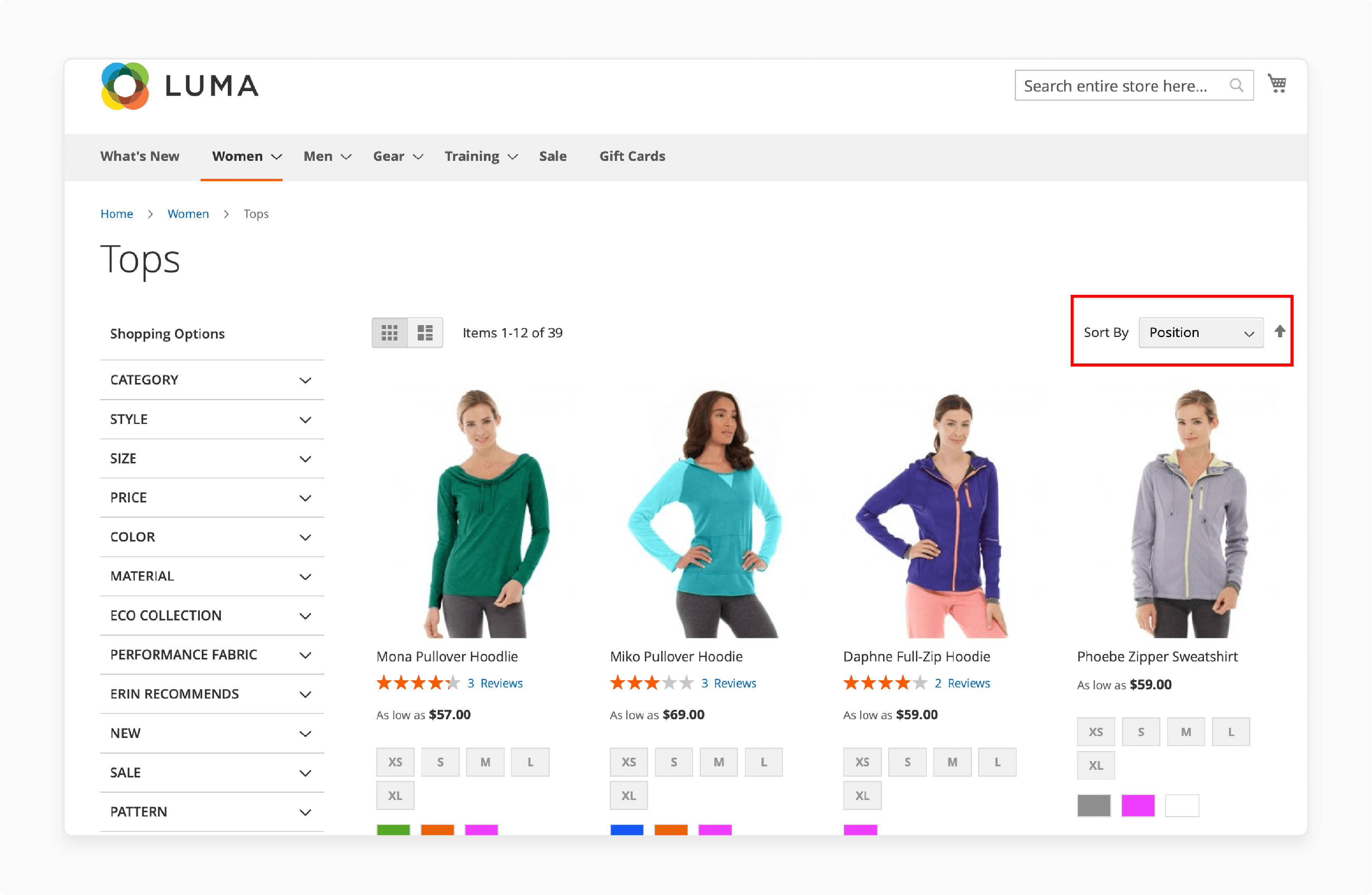Expand the COLOR filter
The width and height of the screenshot is (1372, 895).
212,537
